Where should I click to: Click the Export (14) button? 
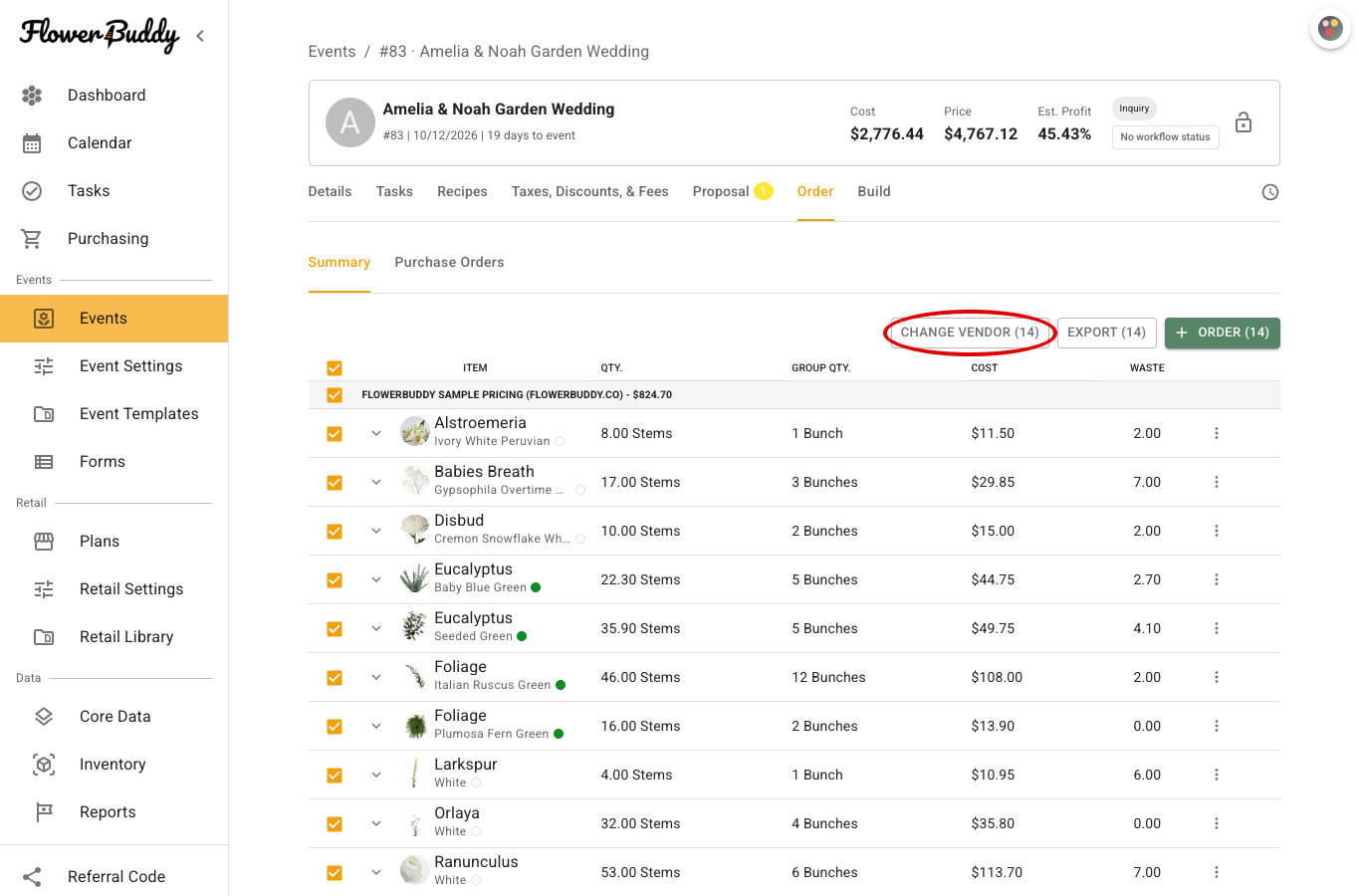[1106, 333]
